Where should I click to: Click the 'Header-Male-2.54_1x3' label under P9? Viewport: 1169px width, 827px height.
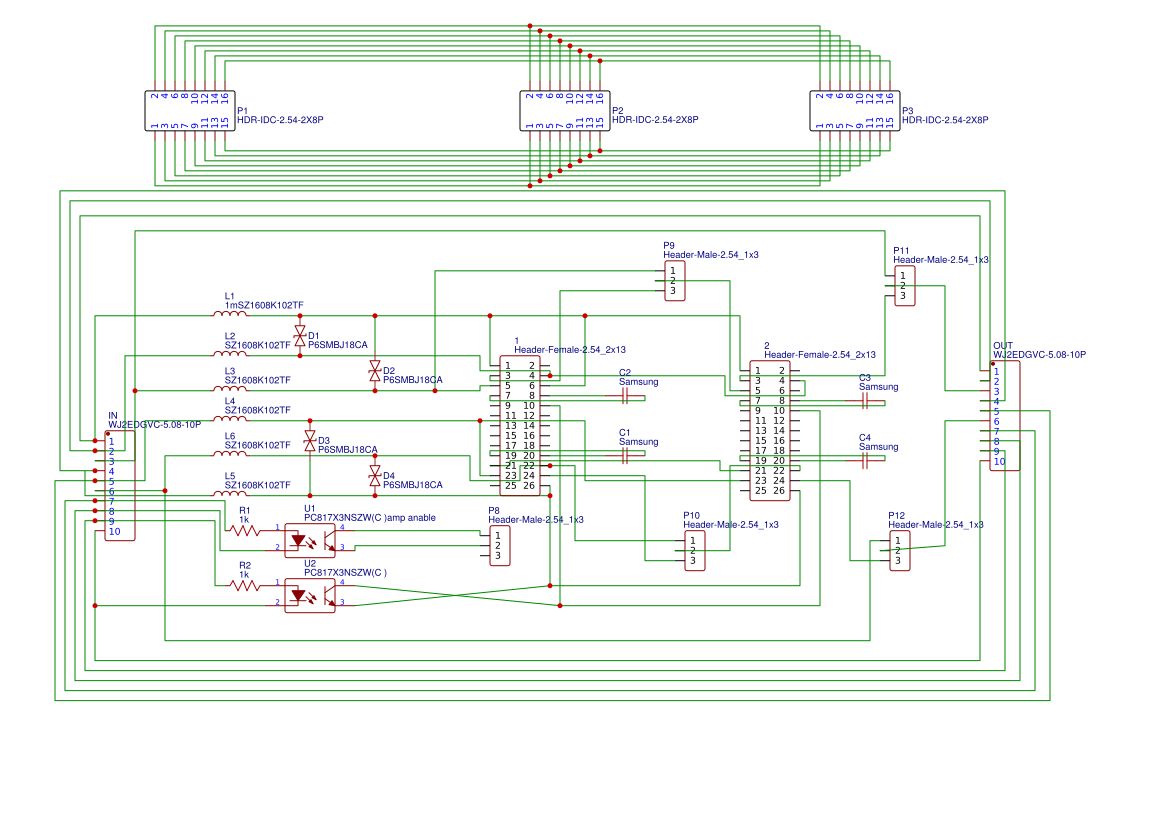coord(711,255)
